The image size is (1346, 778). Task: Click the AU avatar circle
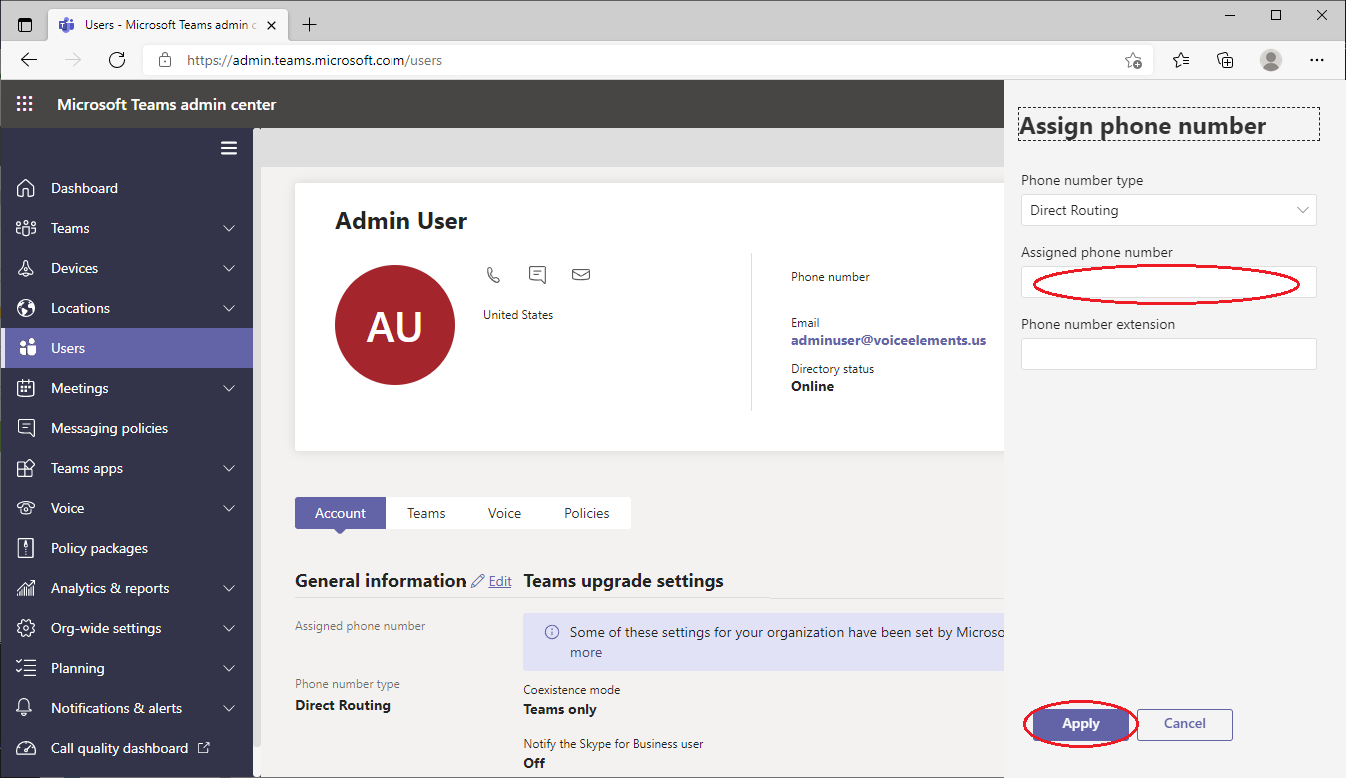click(395, 326)
